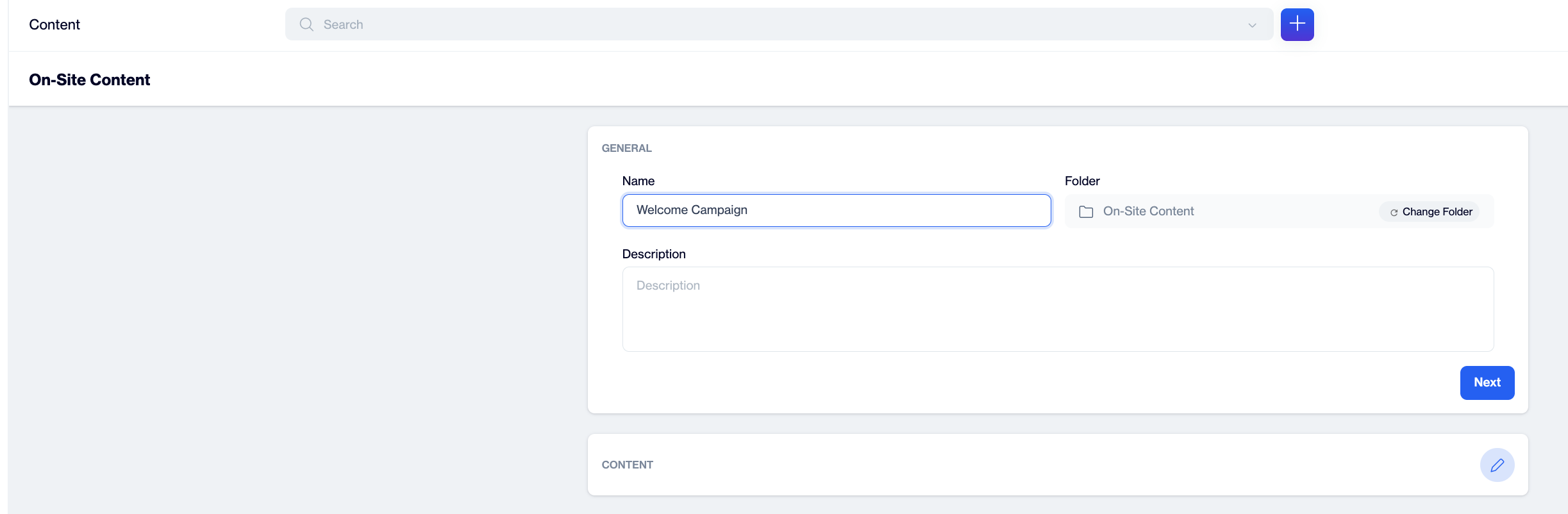
Task: Click the Description field label
Action: (654, 254)
